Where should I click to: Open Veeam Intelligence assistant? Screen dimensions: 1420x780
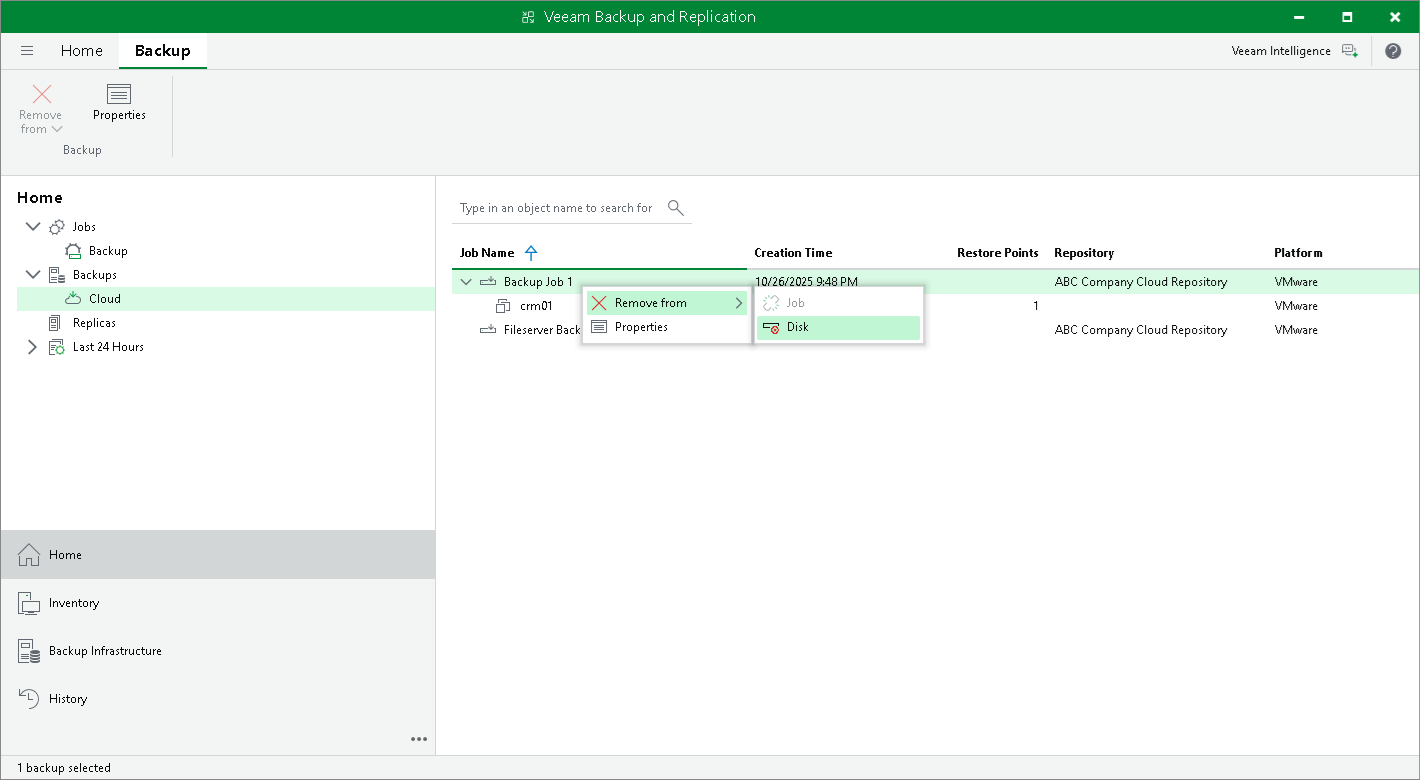pos(1294,51)
